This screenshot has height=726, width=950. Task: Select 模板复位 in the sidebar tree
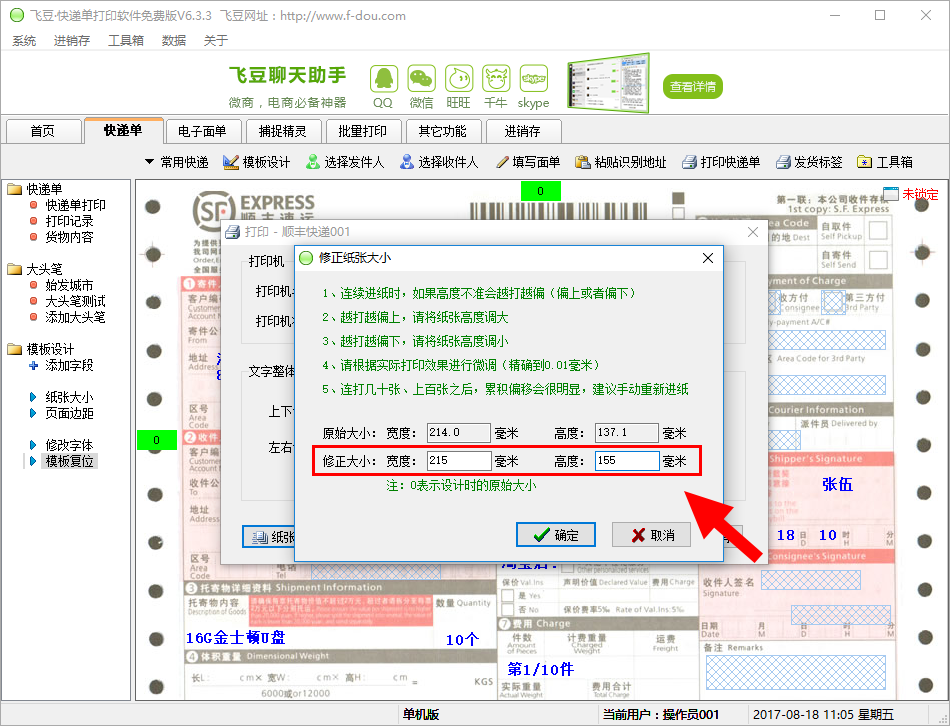(x=69, y=461)
